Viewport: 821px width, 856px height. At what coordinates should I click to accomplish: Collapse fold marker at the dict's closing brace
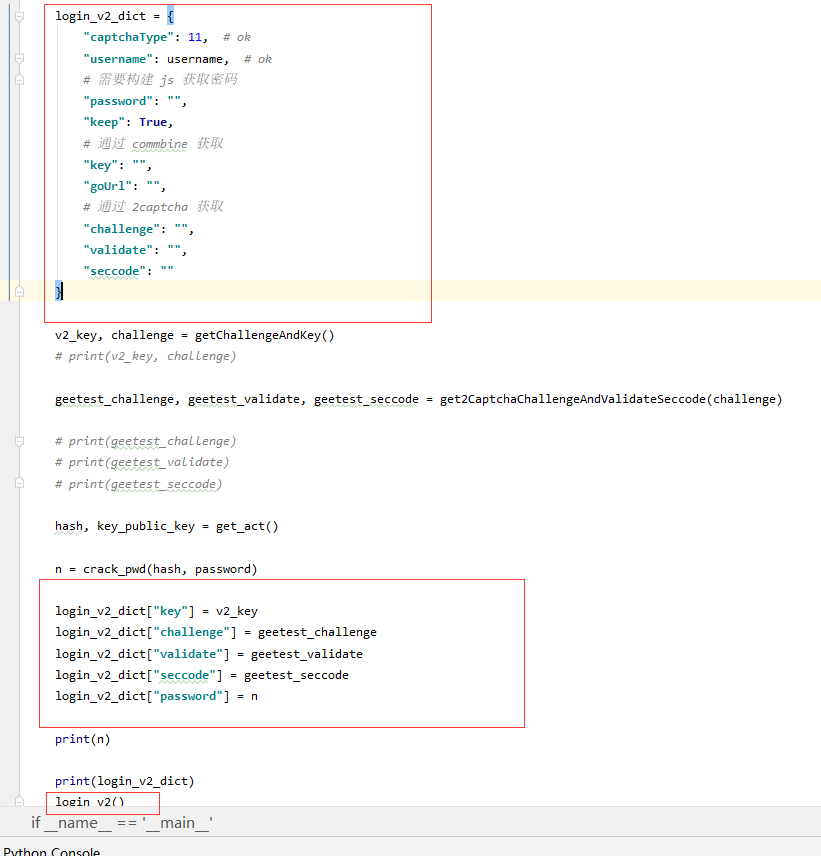pyautogui.click(x=19, y=292)
